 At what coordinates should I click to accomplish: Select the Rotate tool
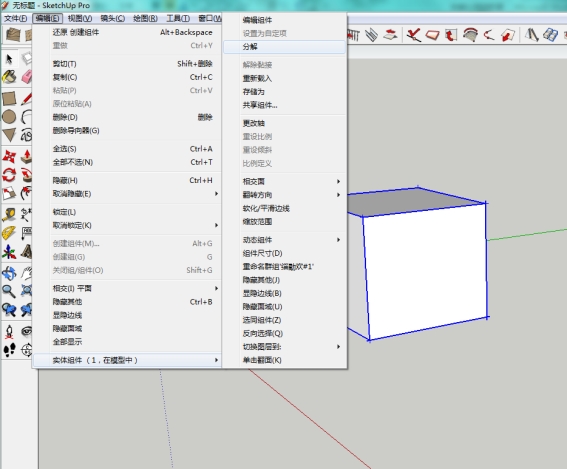[9, 175]
